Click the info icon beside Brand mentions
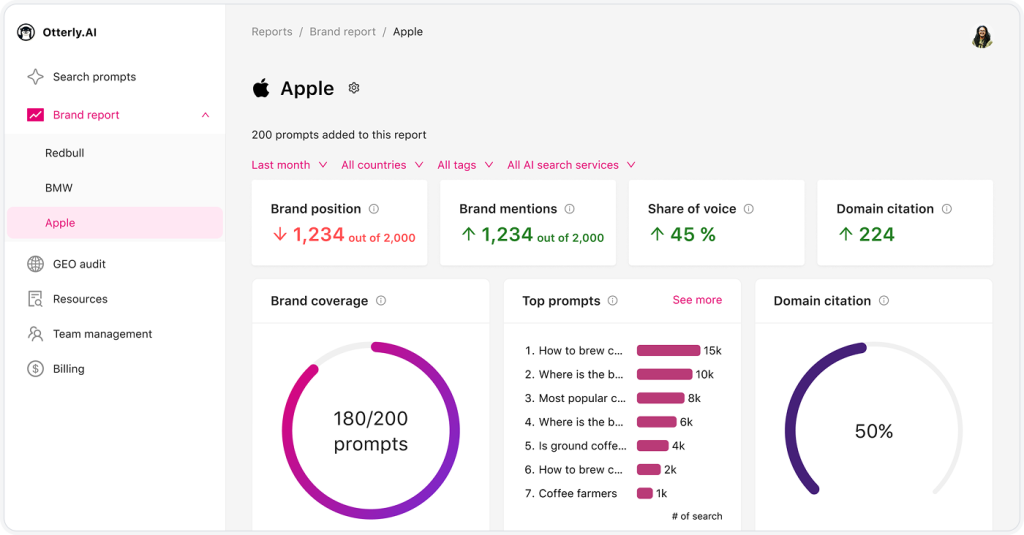Viewport: 1024px width, 535px height. click(x=570, y=209)
